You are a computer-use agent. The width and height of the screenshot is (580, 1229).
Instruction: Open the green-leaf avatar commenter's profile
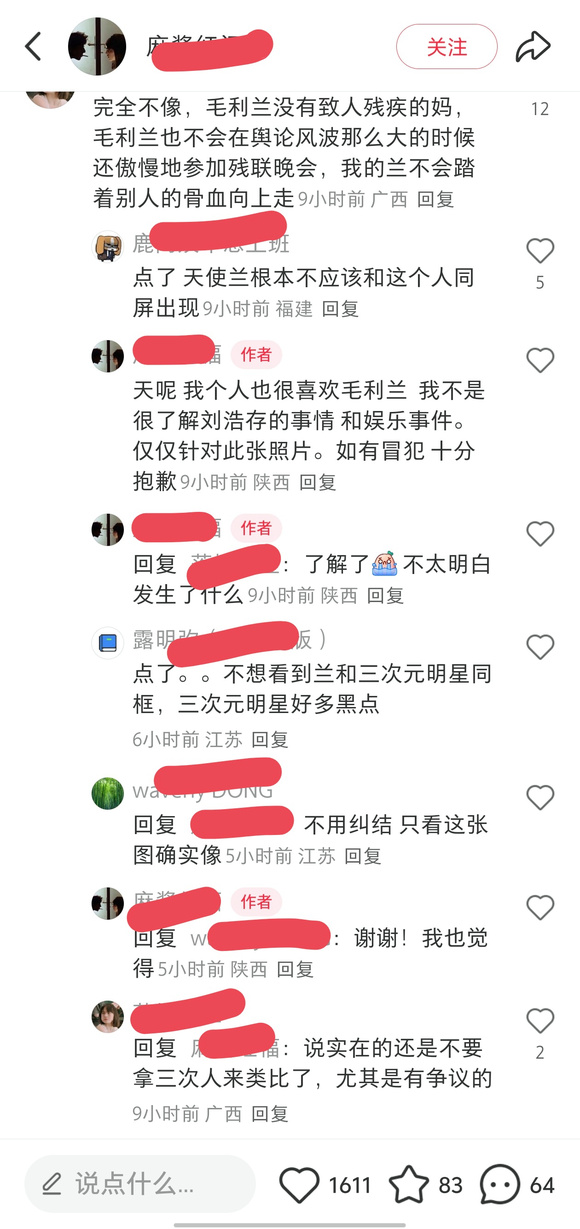tap(108, 794)
